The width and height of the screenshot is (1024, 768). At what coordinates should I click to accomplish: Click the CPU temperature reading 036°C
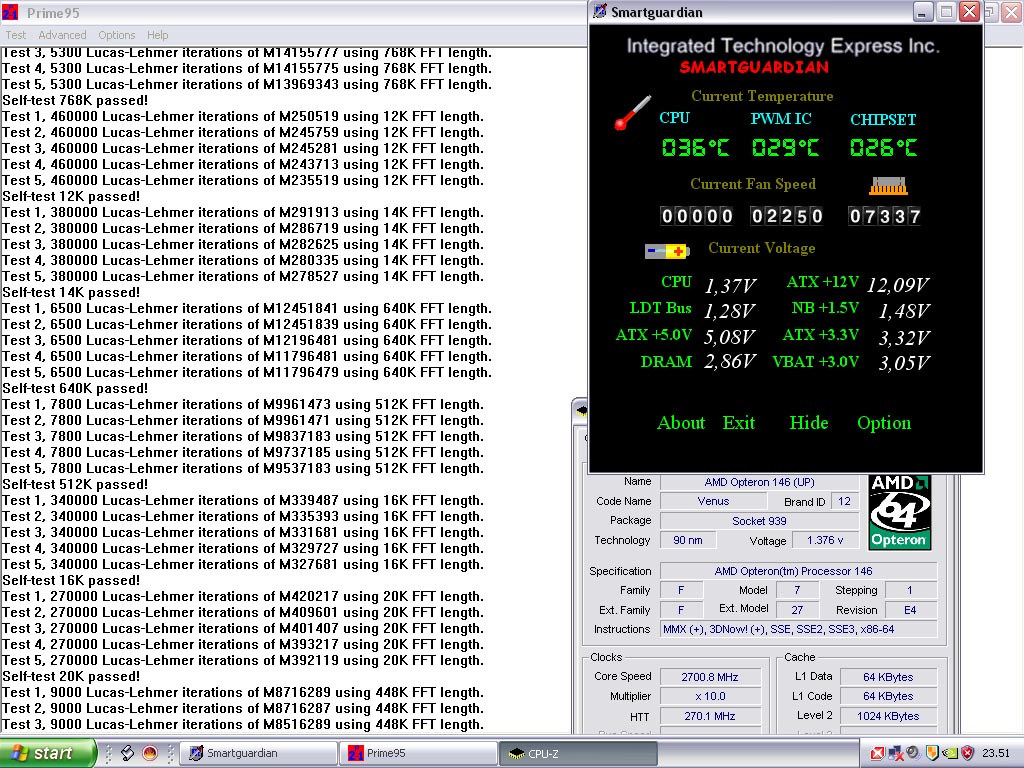pyautogui.click(x=695, y=148)
